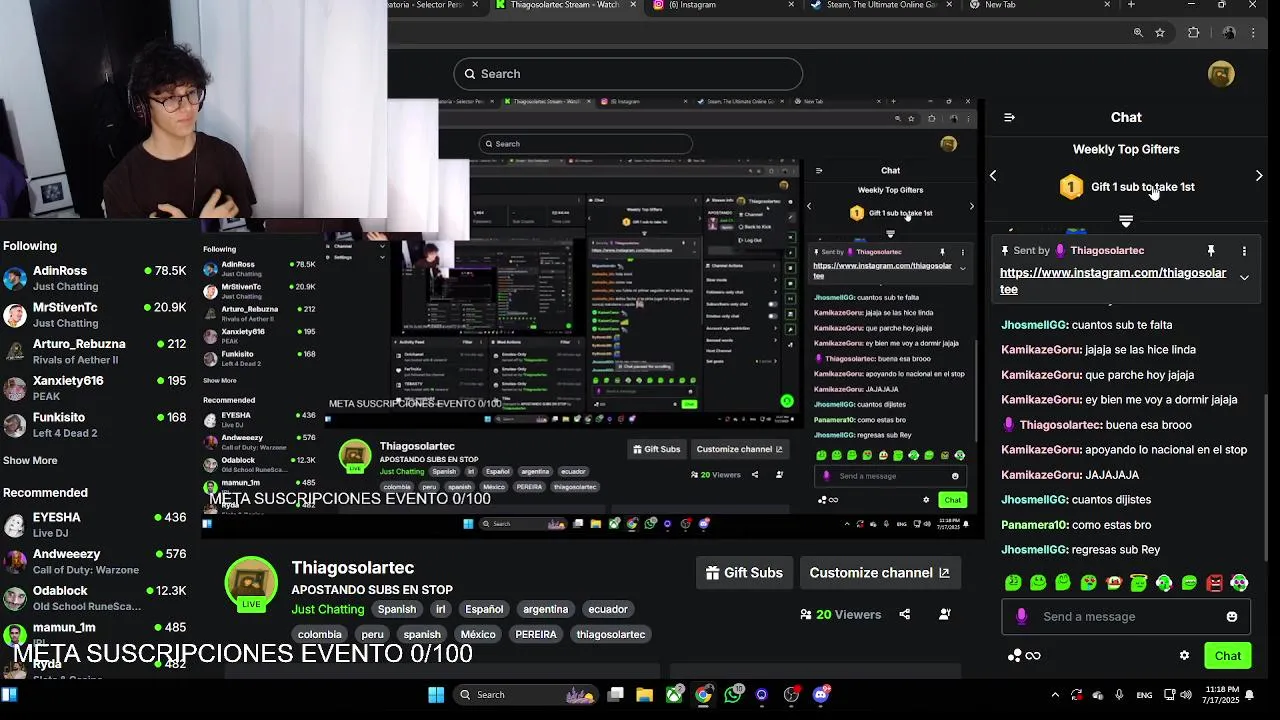The image size is (1280, 720).
Task: Switch to Thiagosolartec Stream browser tab
Action: (x=566, y=5)
